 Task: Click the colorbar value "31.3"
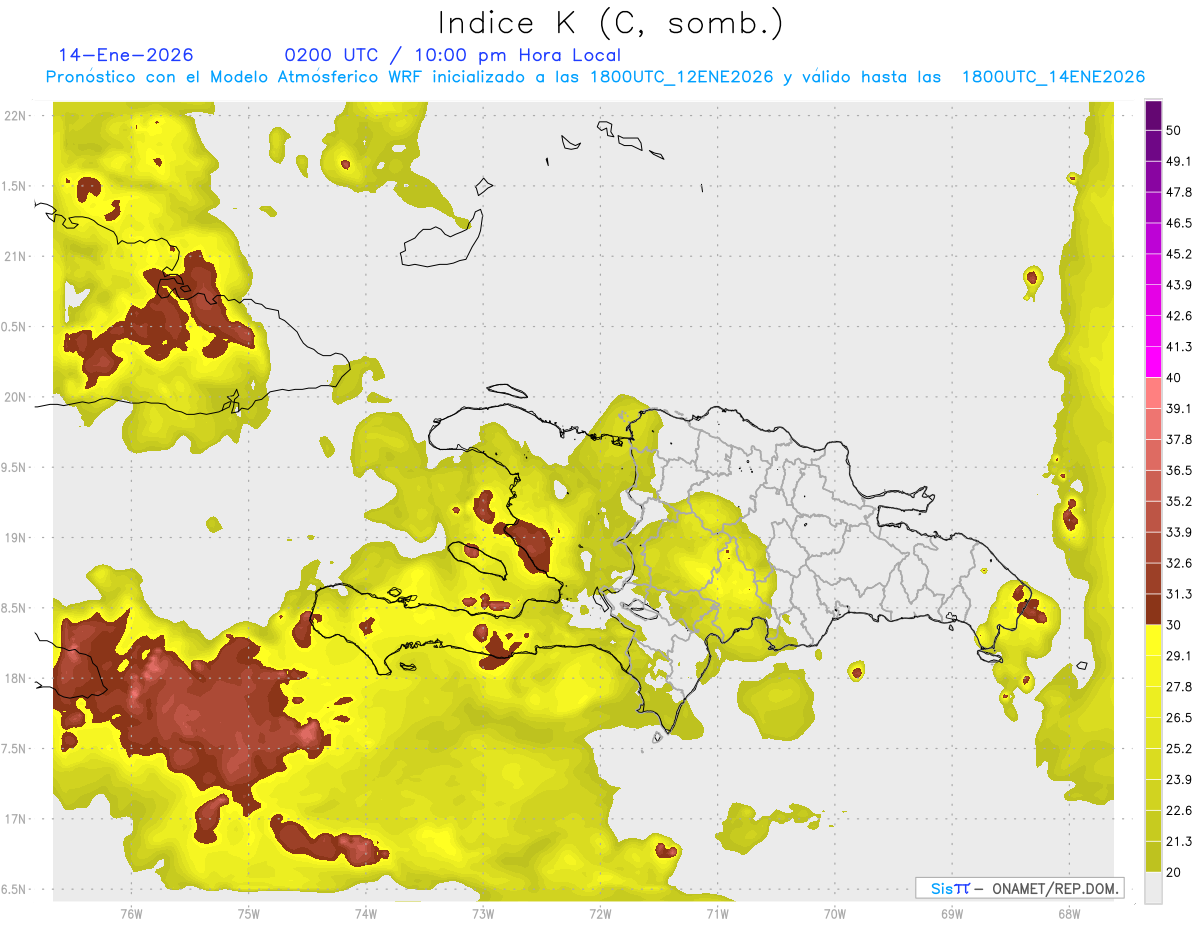[x=1179, y=594]
